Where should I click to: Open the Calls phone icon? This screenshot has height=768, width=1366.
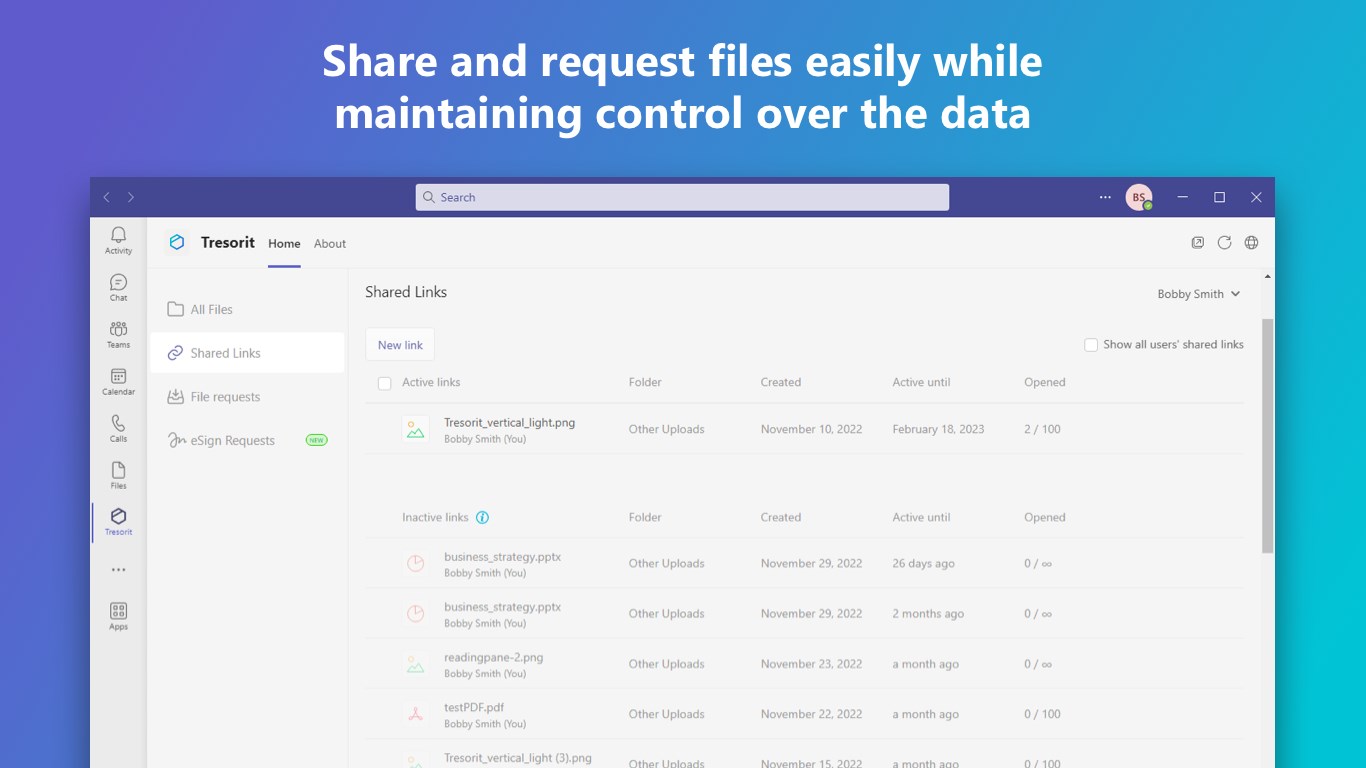pos(118,428)
